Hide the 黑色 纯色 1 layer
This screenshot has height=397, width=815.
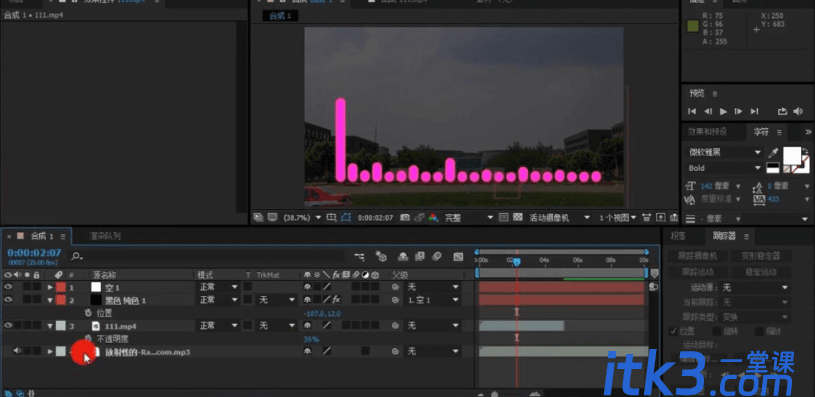(x=8, y=300)
